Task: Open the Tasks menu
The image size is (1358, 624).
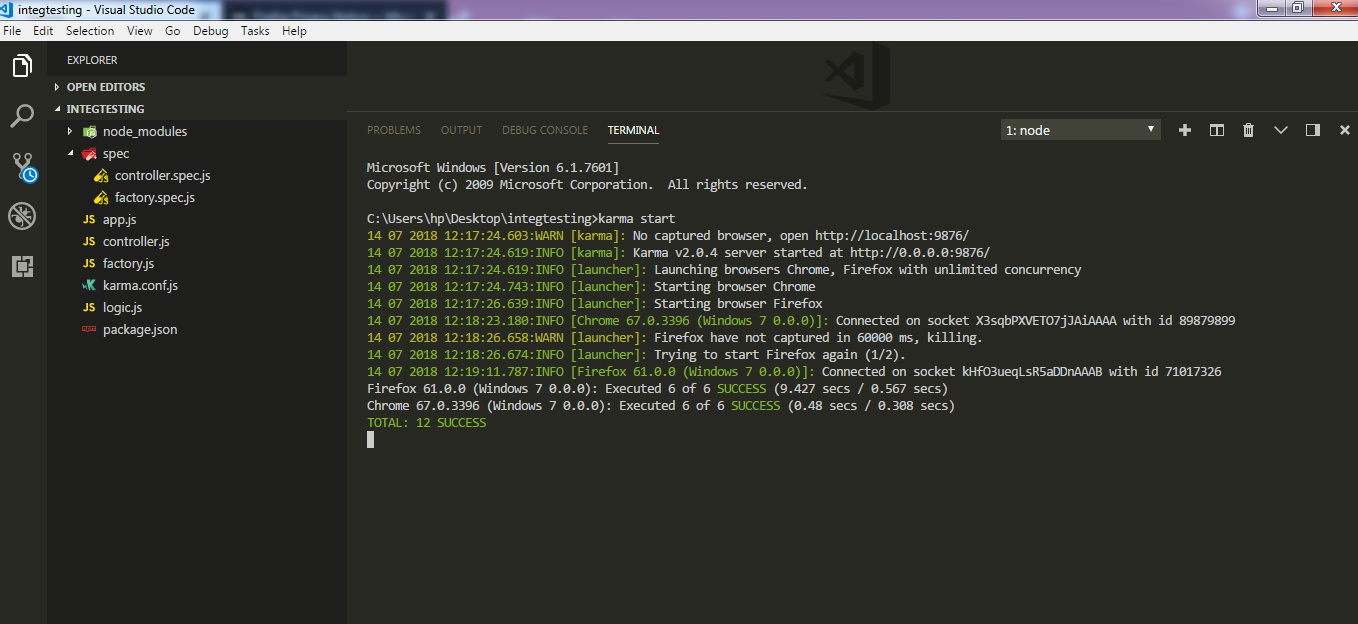Action: point(255,31)
